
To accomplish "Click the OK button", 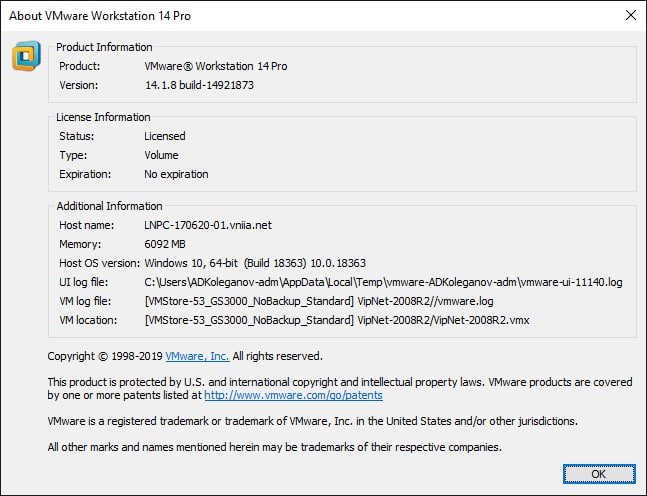I will tap(599, 474).
